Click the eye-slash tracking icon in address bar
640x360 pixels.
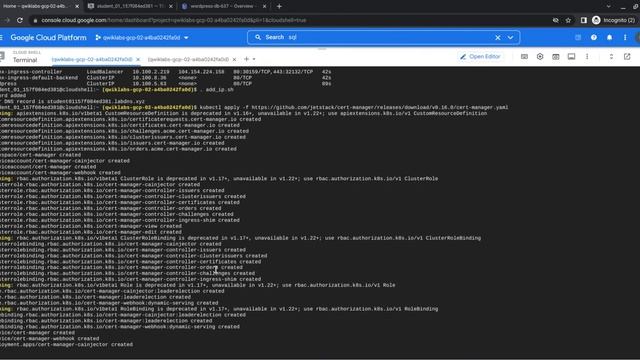point(556,20)
